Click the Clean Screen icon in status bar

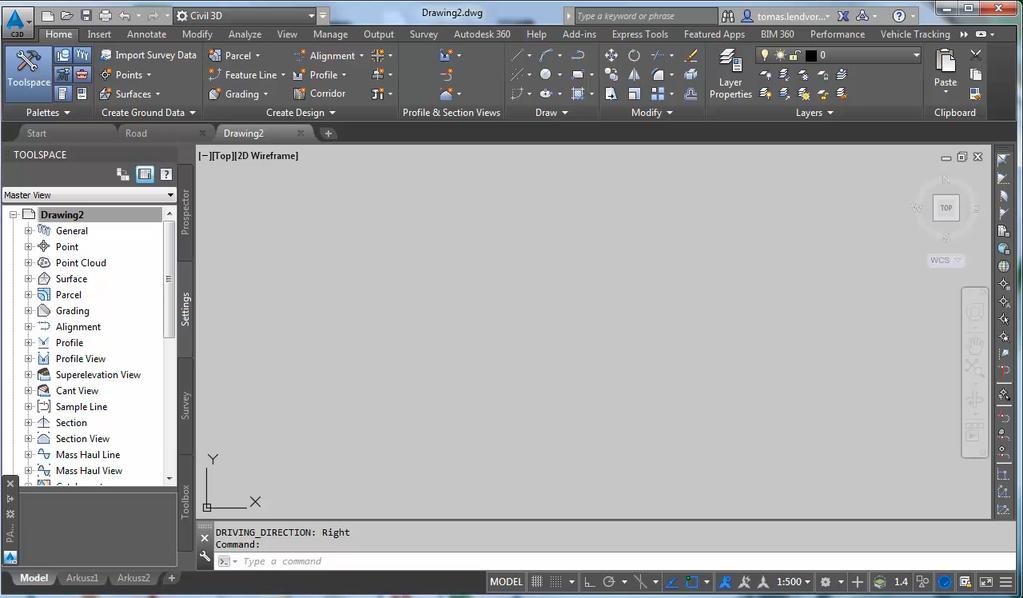click(x=986, y=582)
